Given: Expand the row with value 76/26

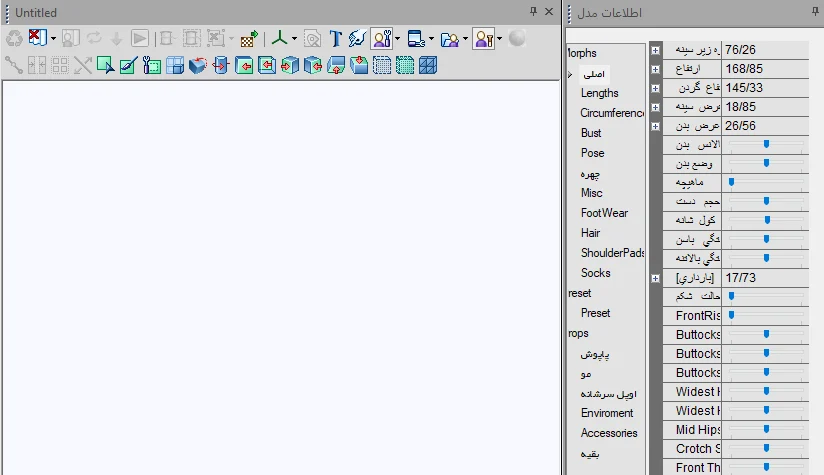Looking at the screenshot, I should click(x=655, y=50).
